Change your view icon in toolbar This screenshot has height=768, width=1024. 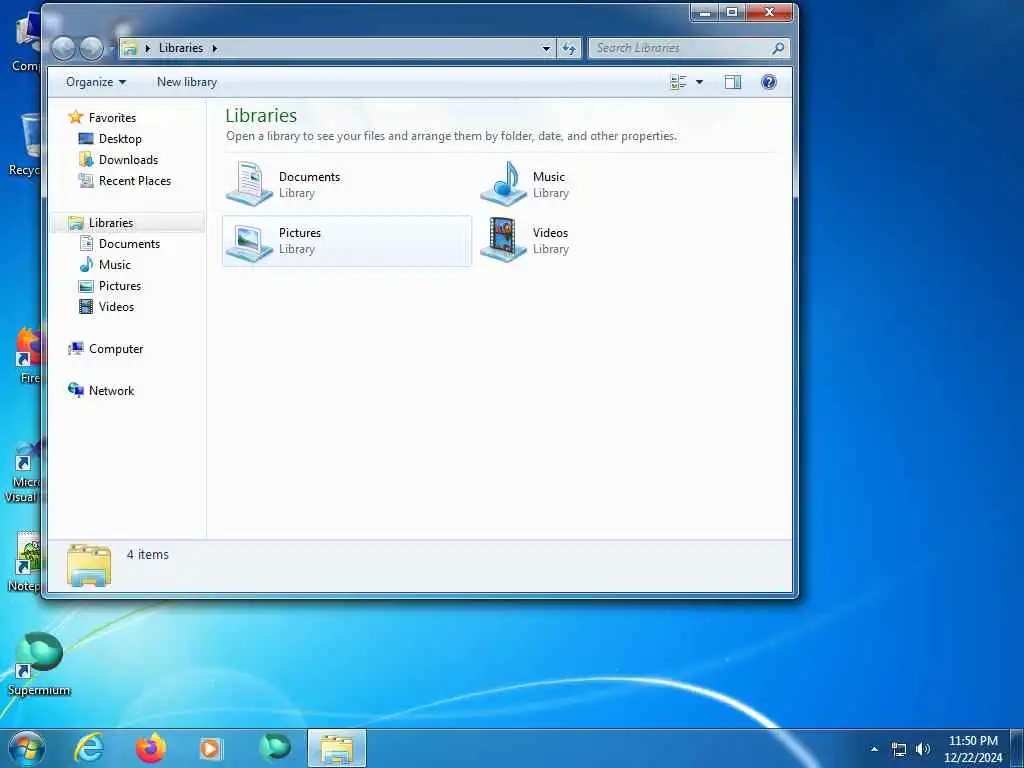pyautogui.click(x=679, y=82)
